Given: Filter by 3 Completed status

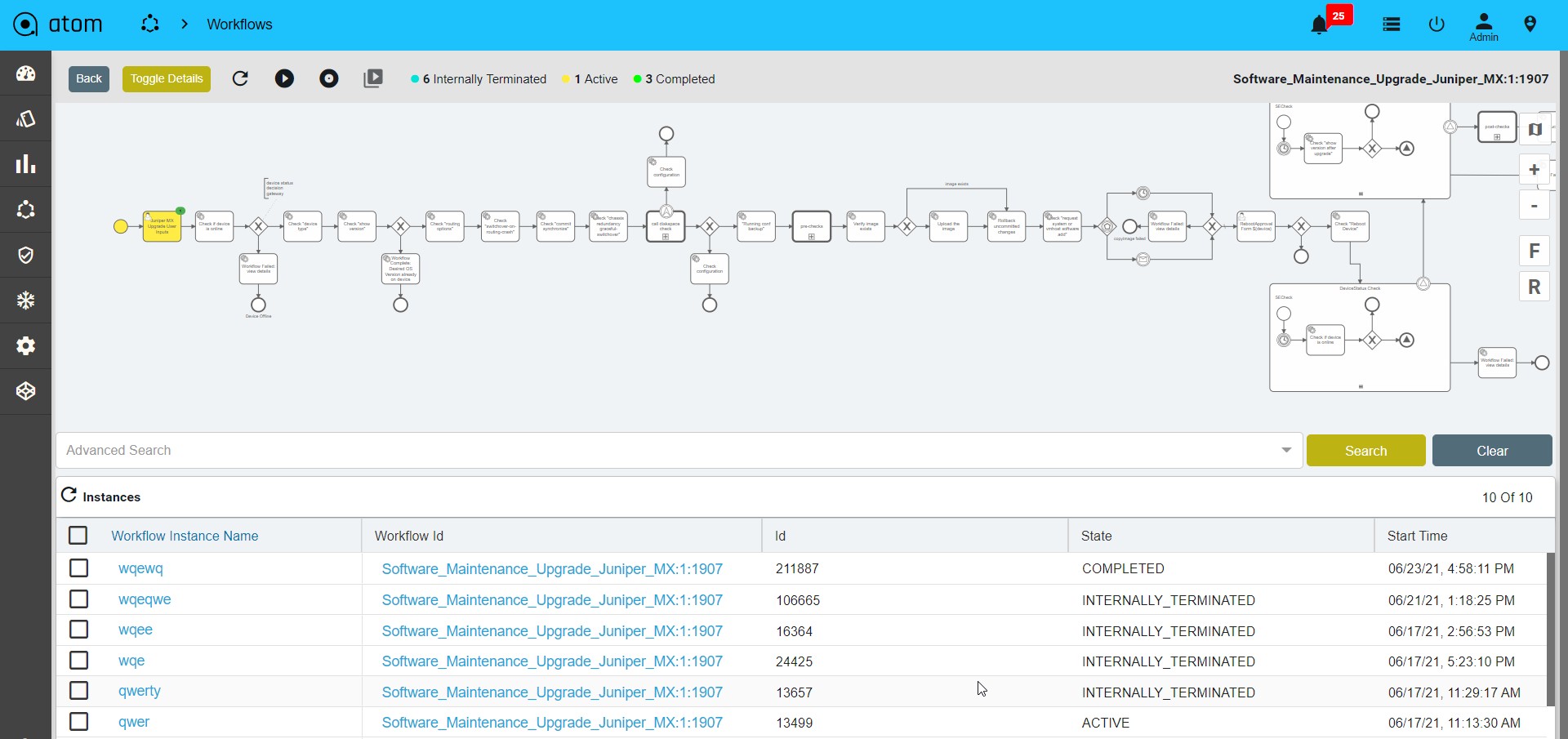Looking at the screenshot, I should coord(675,79).
